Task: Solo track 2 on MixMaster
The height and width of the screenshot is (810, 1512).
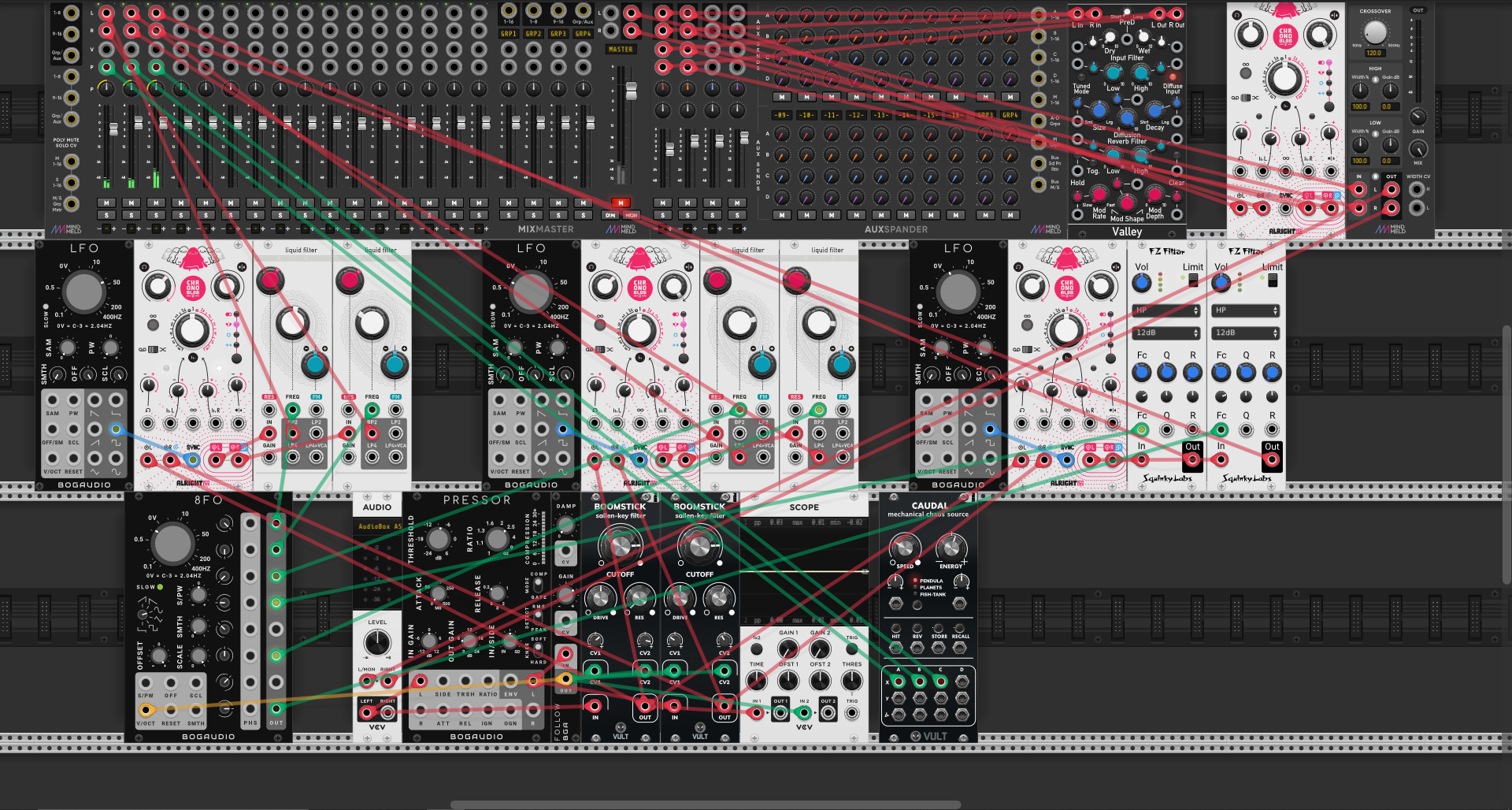Action: [131, 215]
